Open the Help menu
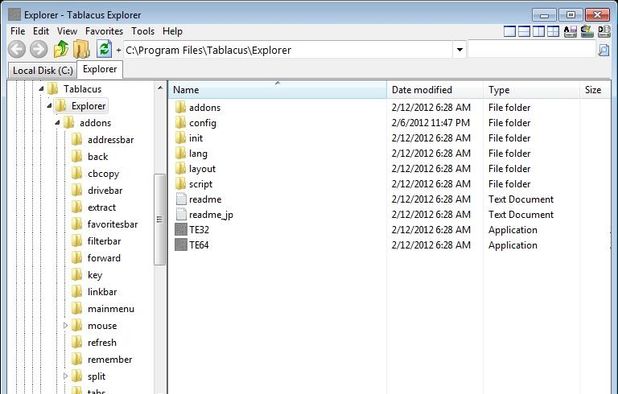Viewport: 618px width, 394px height. (x=172, y=31)
